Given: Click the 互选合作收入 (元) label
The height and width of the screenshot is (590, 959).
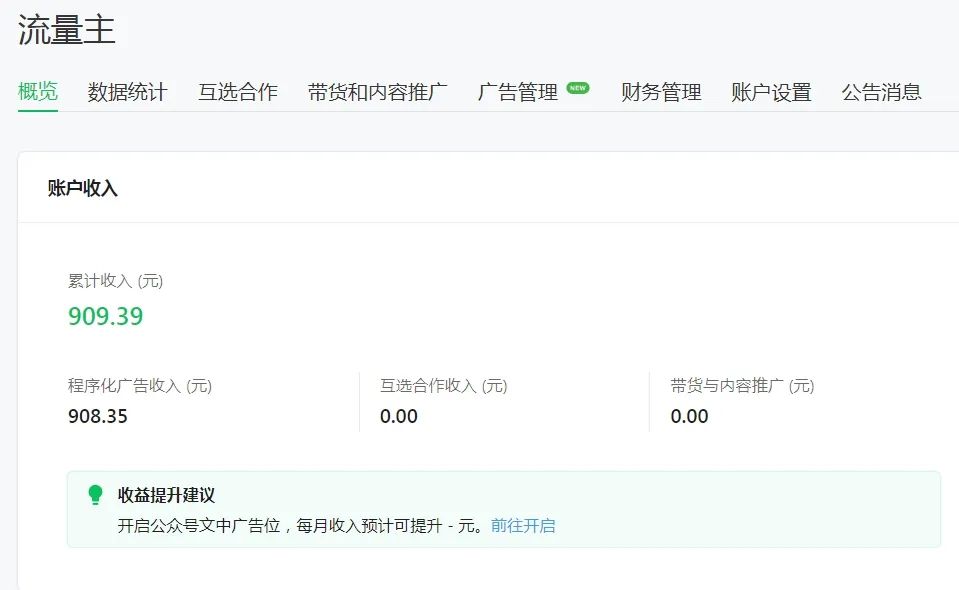Looking at the screenshot, I should (x=444, y=386).
